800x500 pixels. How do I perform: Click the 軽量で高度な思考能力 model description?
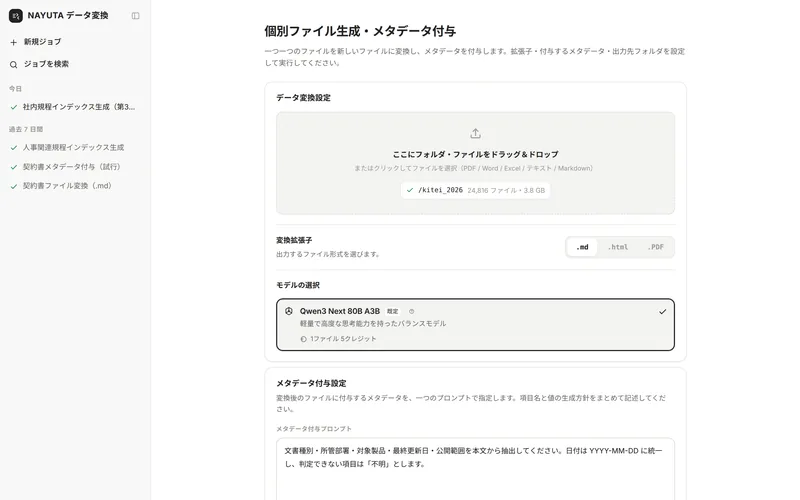point(372,323)
